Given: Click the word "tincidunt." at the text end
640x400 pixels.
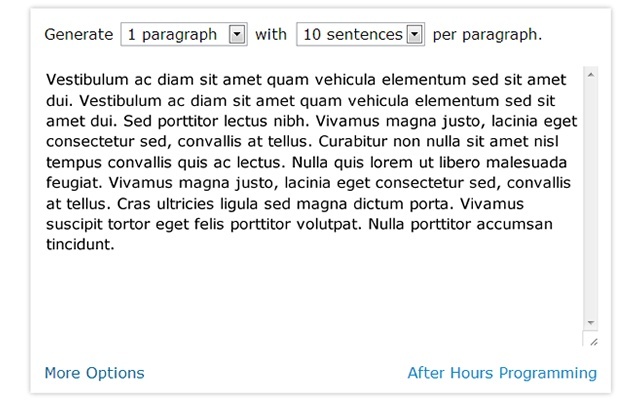Looking at the screenshot, I should 80,244.
